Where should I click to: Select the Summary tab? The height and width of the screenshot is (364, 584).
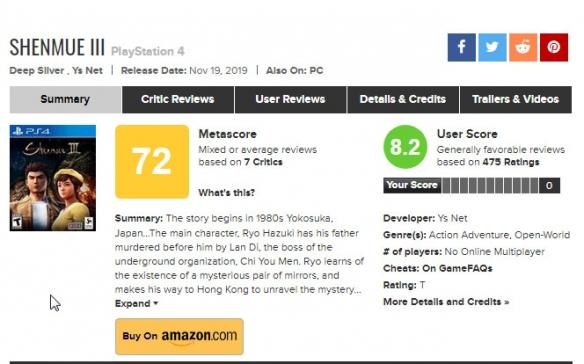[x=65, y=99]
